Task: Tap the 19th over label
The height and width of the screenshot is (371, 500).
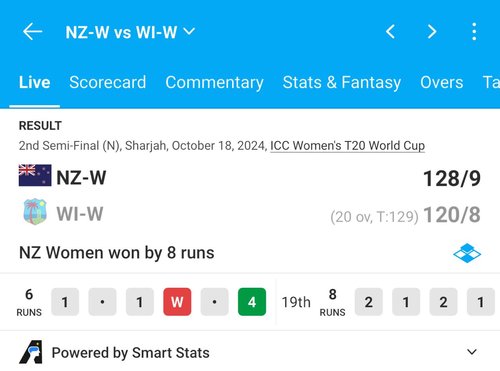Action: click(x=296, y=302)
